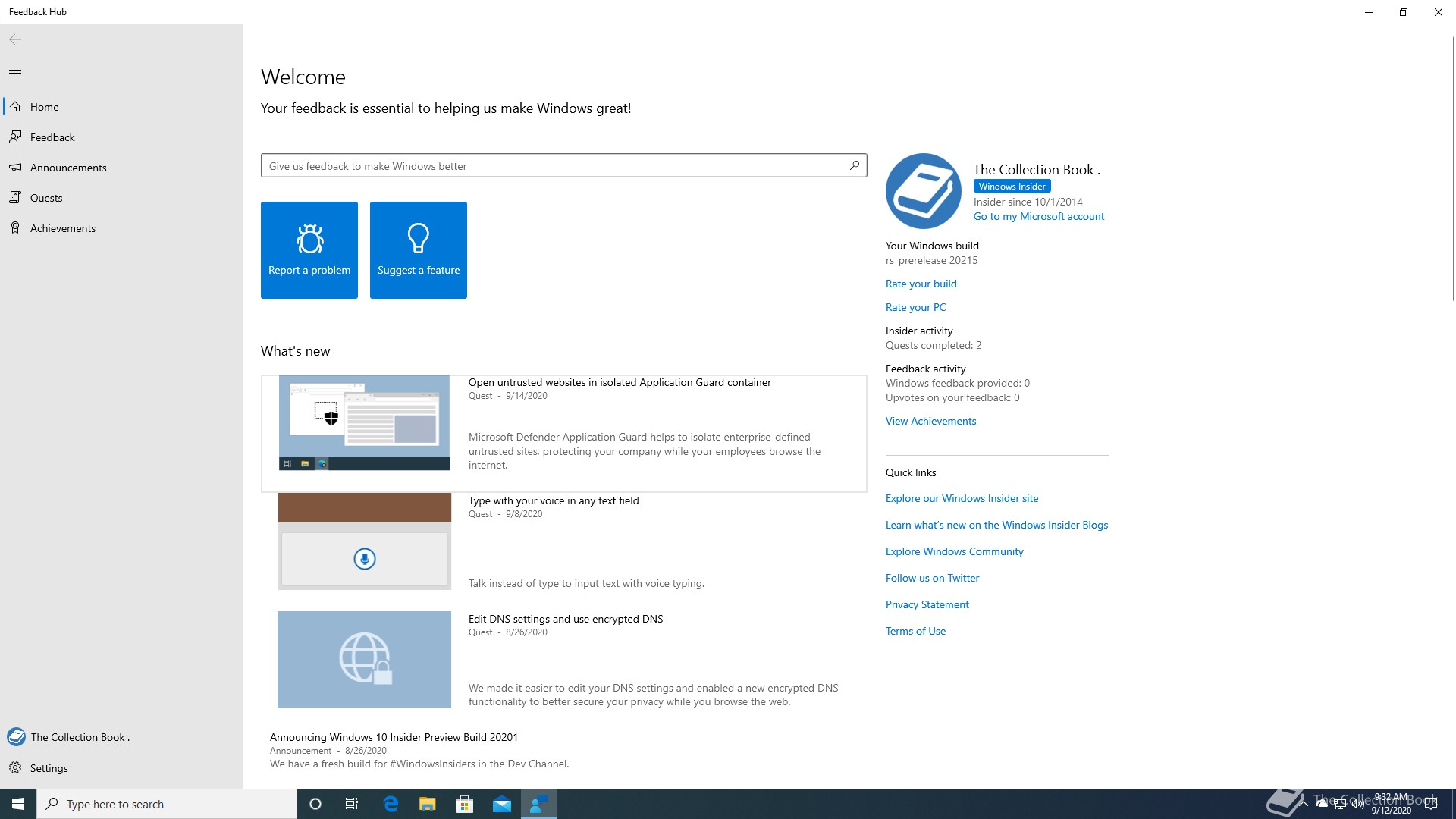
Task: Open Quests in the sidebar
Action: 121,198
